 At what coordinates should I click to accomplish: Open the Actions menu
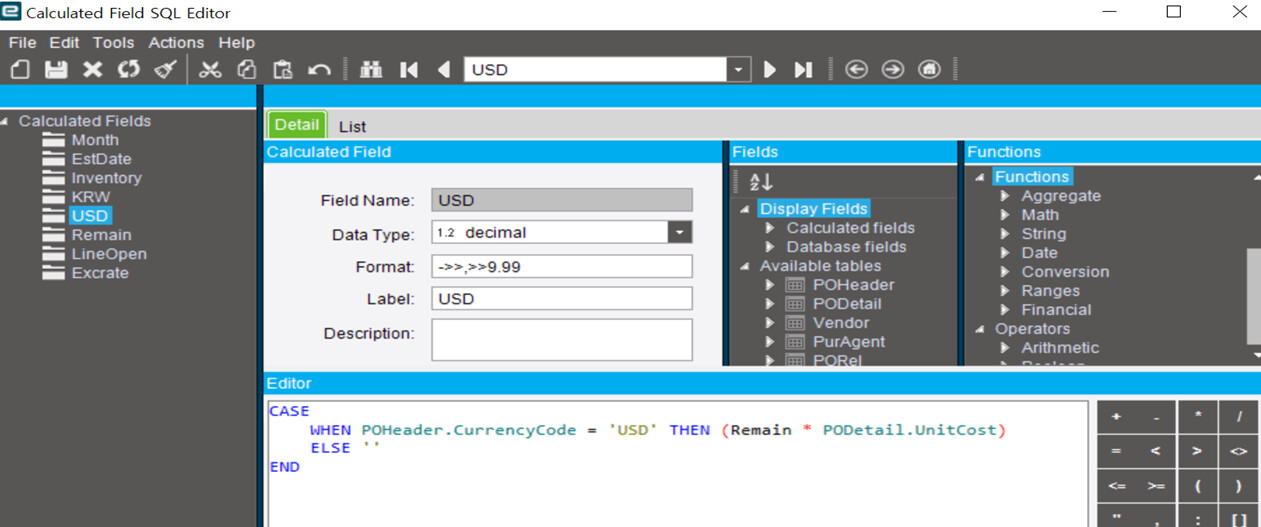click(176, 43)
